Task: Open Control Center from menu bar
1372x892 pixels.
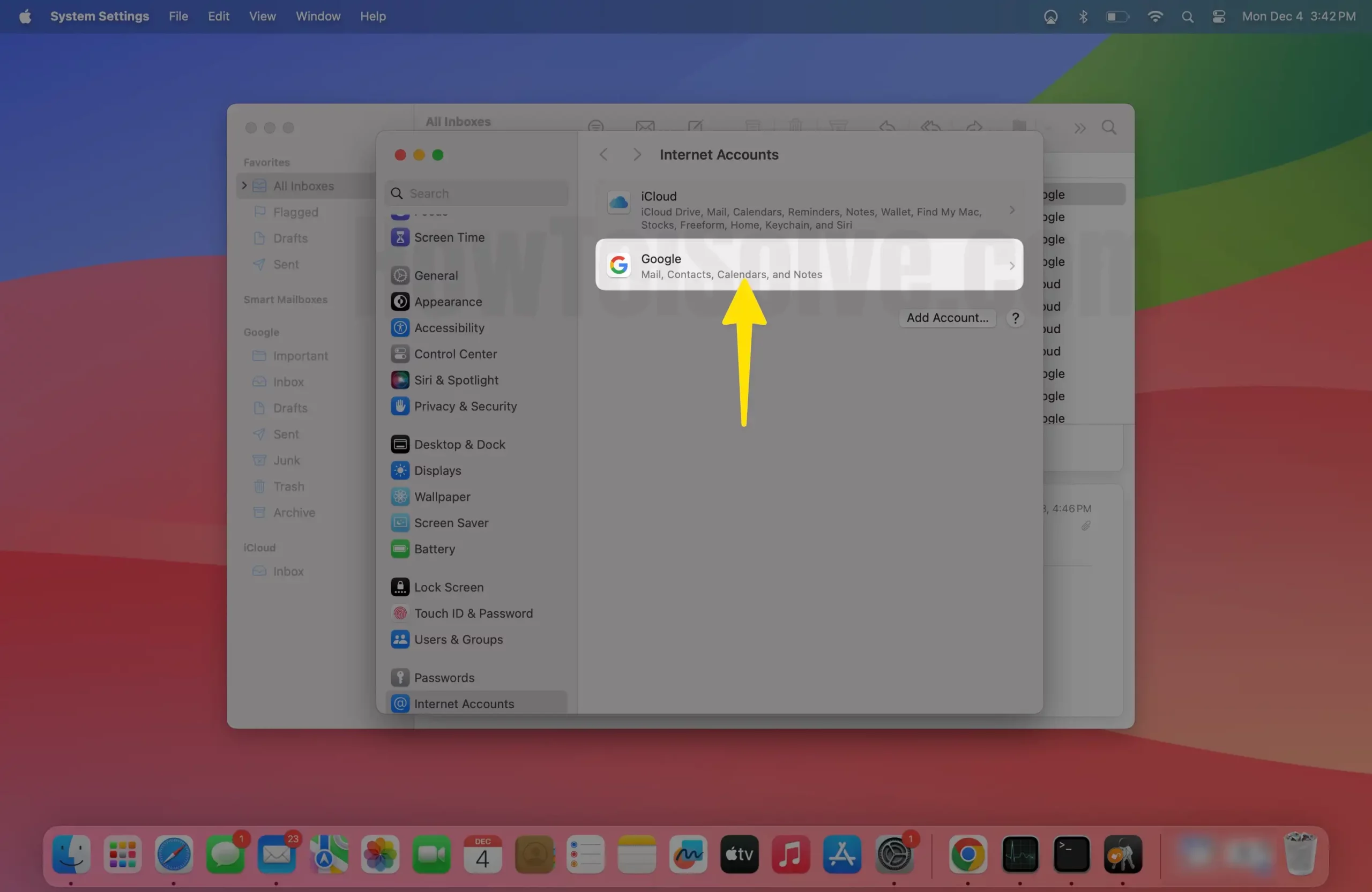Action: click(x=1218, y=16)
